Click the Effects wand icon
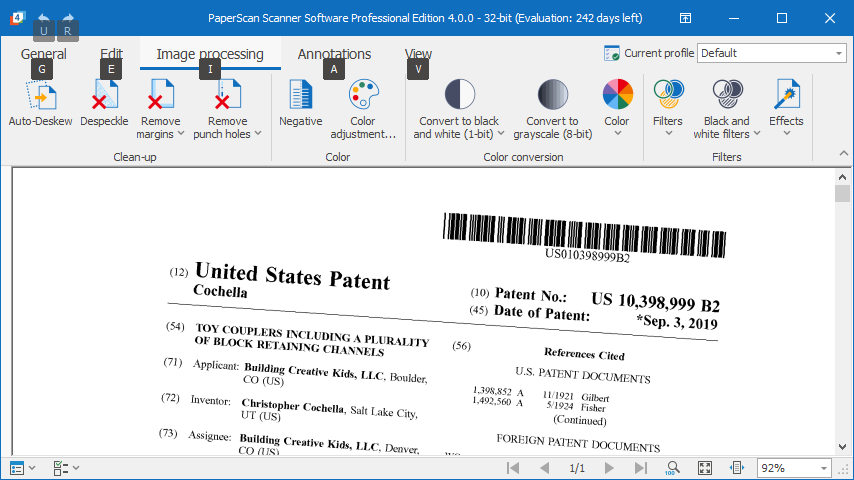The image size is (854, 480). 786,94
